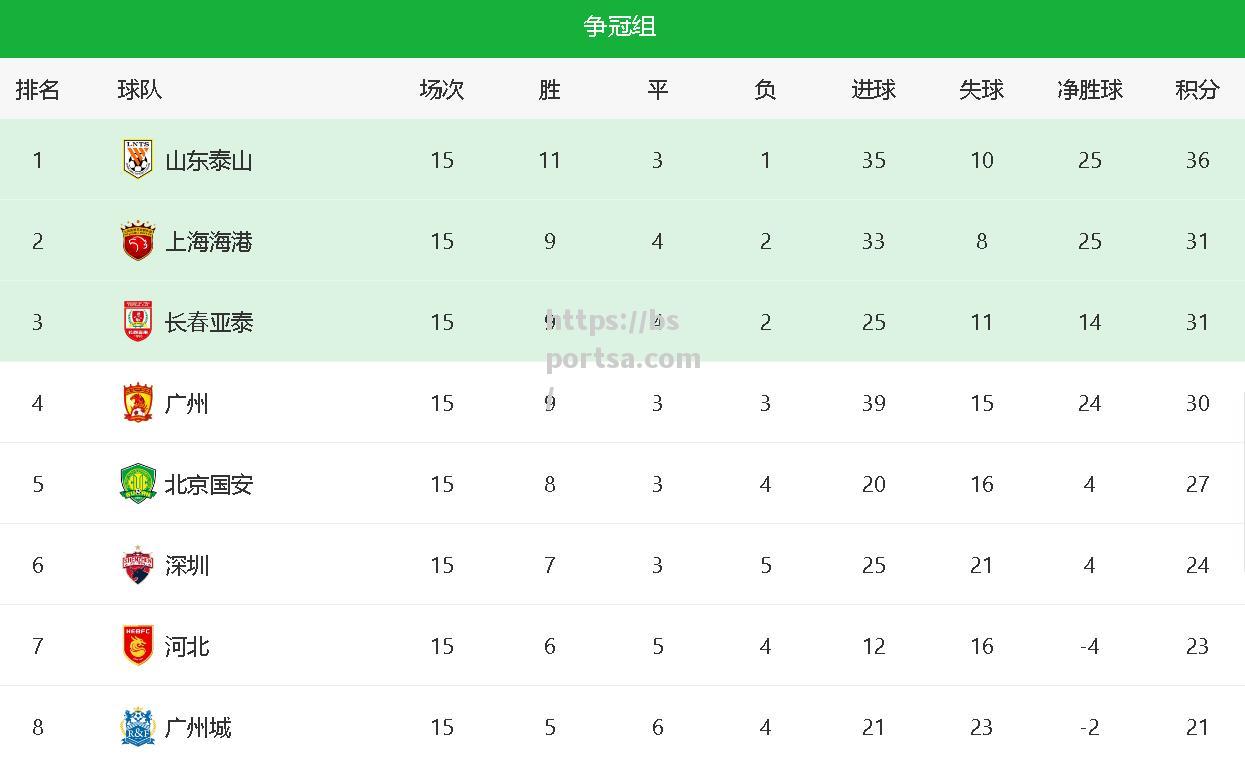The image size is (1245, 761).
Task: Click the Shandong Taishan team logo
Action: tap(138, 160)
